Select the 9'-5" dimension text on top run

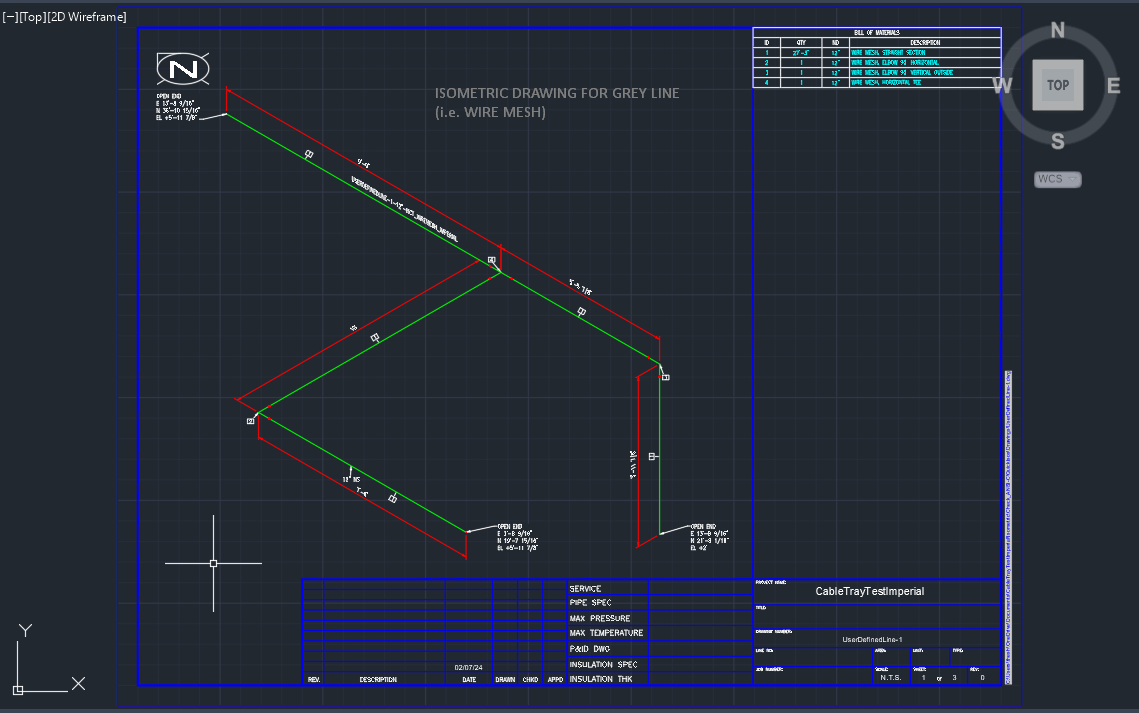point(363,164)
